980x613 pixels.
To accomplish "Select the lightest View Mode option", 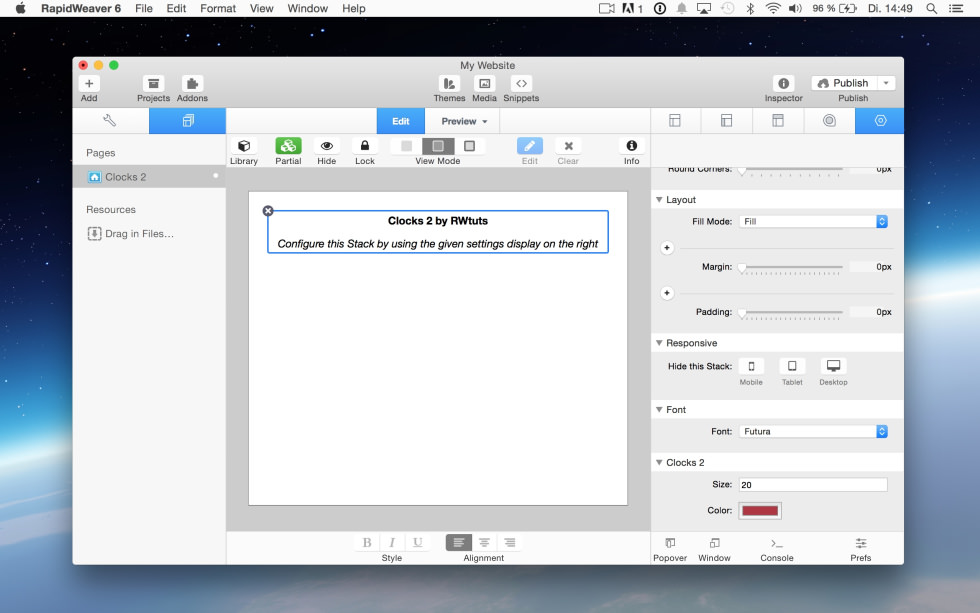I will [406, 146].
